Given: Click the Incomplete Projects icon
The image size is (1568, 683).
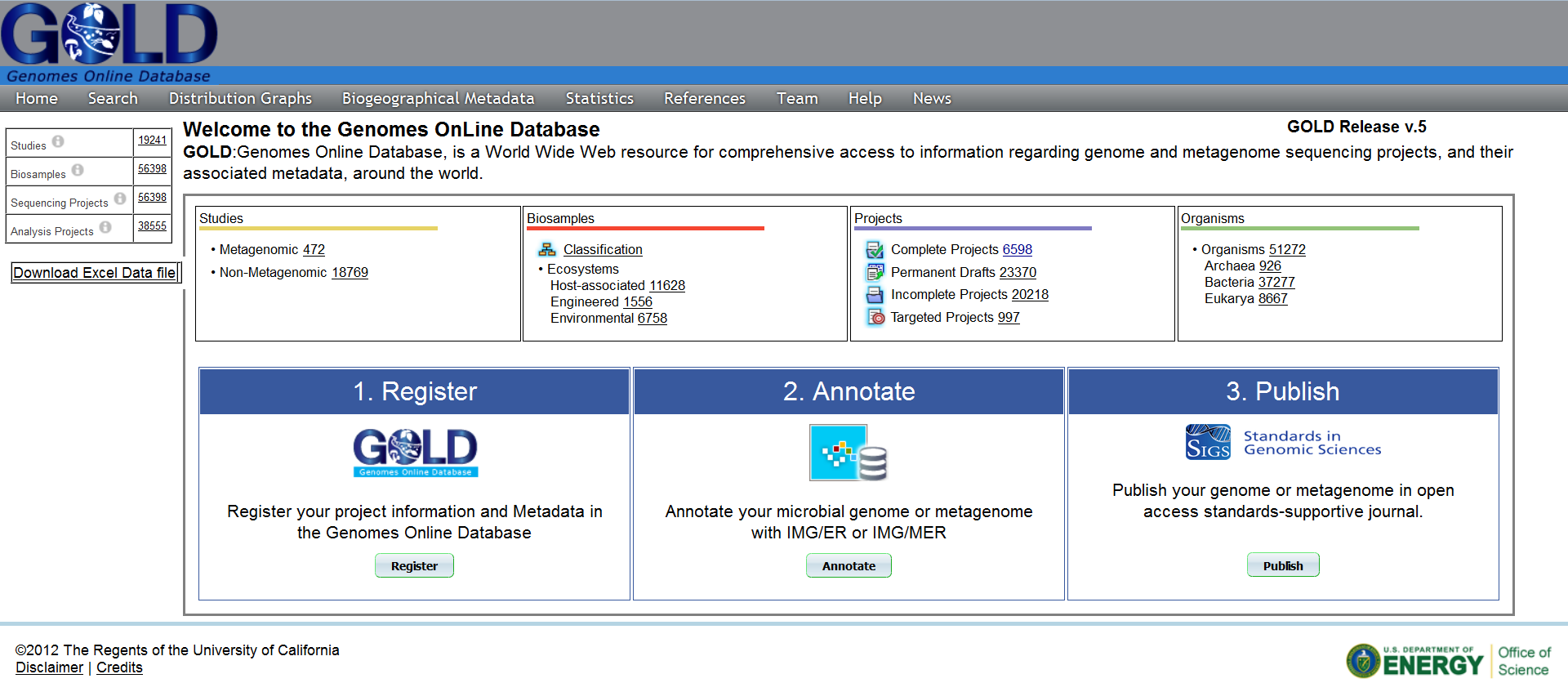Looking at the screenshot, I should 875,294.
